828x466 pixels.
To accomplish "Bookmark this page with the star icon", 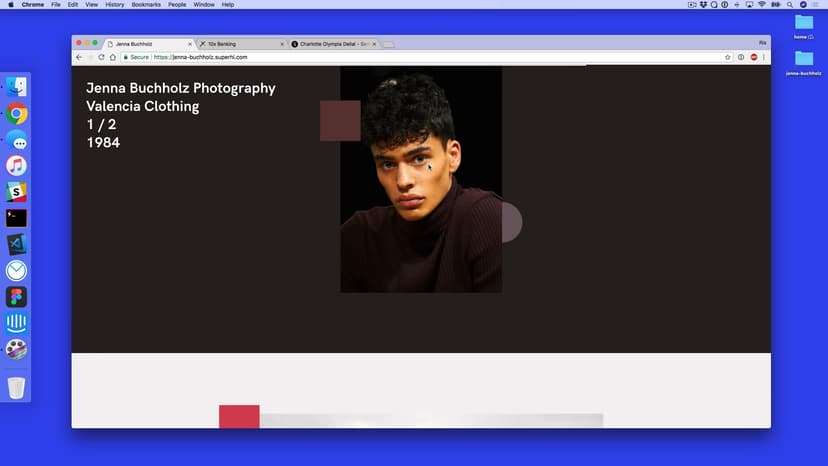I will point(728,57).
